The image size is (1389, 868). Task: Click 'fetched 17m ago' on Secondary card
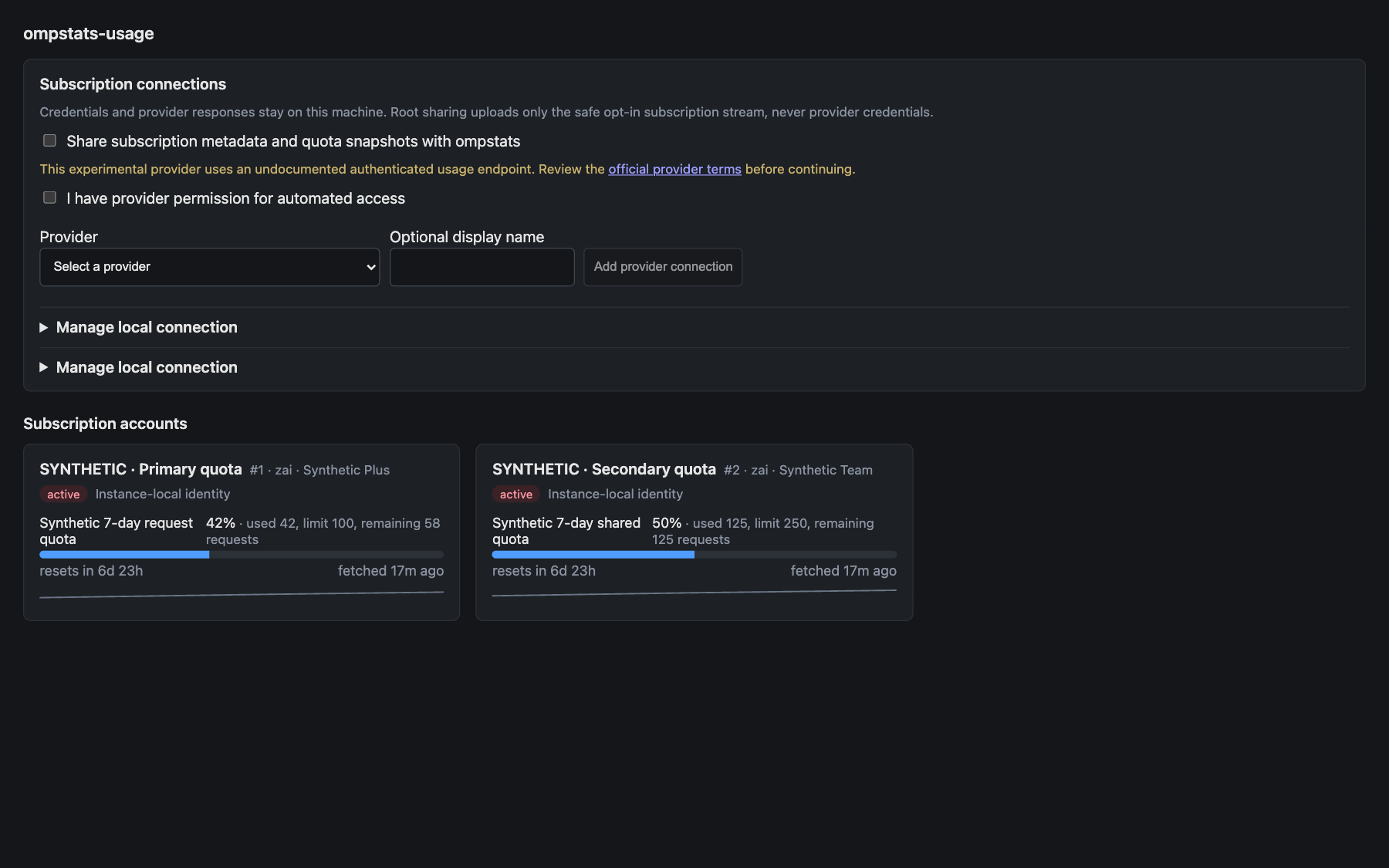(843, 571)
